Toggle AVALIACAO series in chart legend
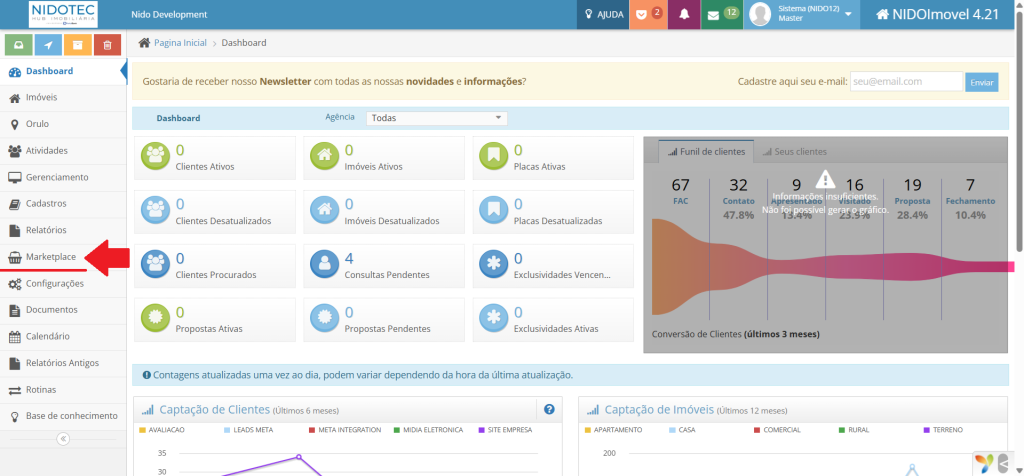 point(164,430)
